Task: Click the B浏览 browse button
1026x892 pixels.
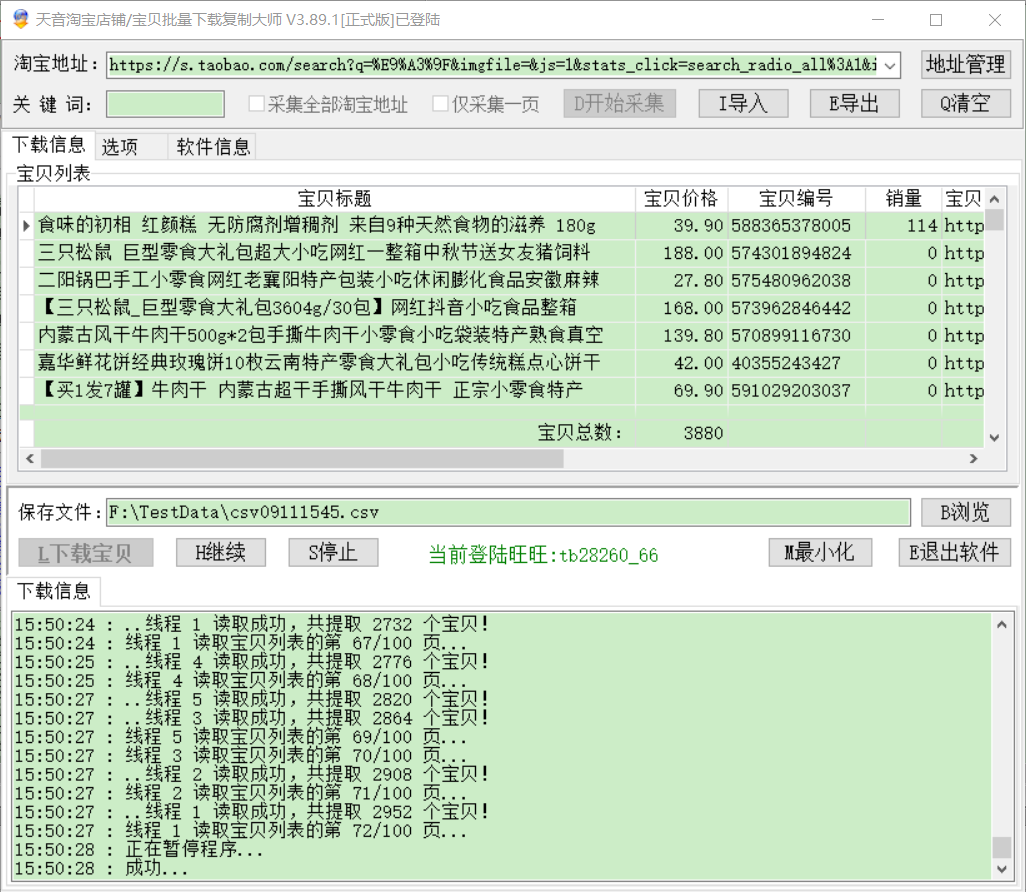Action: coord(965,512)
